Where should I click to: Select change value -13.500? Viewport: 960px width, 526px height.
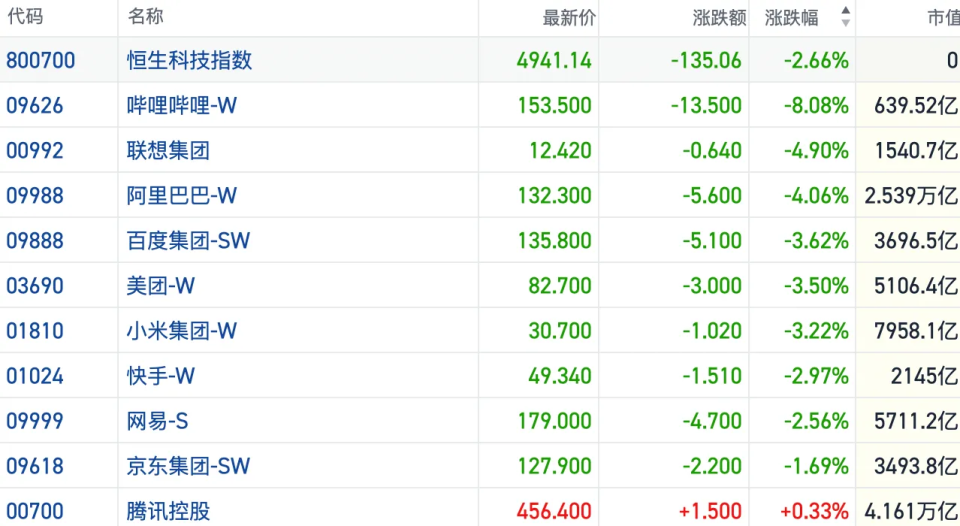[x=706, y=105]
